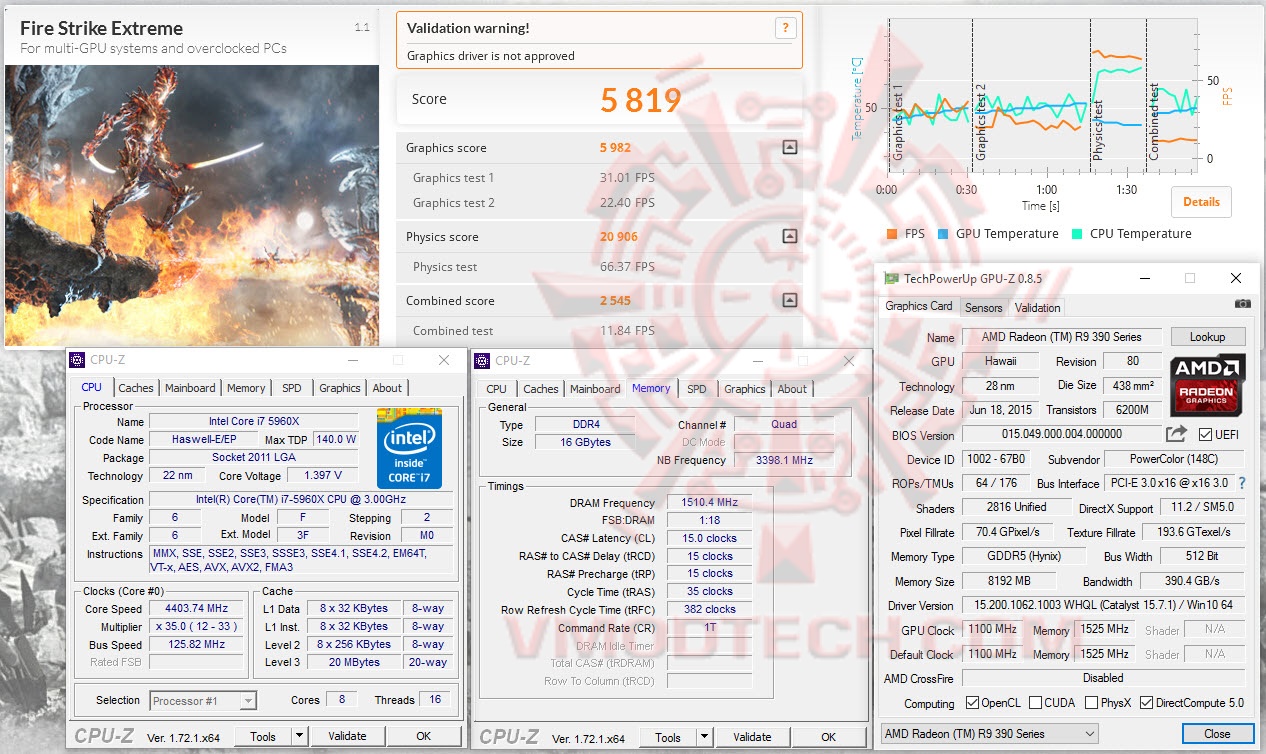Open the GPU selection dropdown in GPU-Z
The width and height of the screenshot is (1266, 754).
988,734
